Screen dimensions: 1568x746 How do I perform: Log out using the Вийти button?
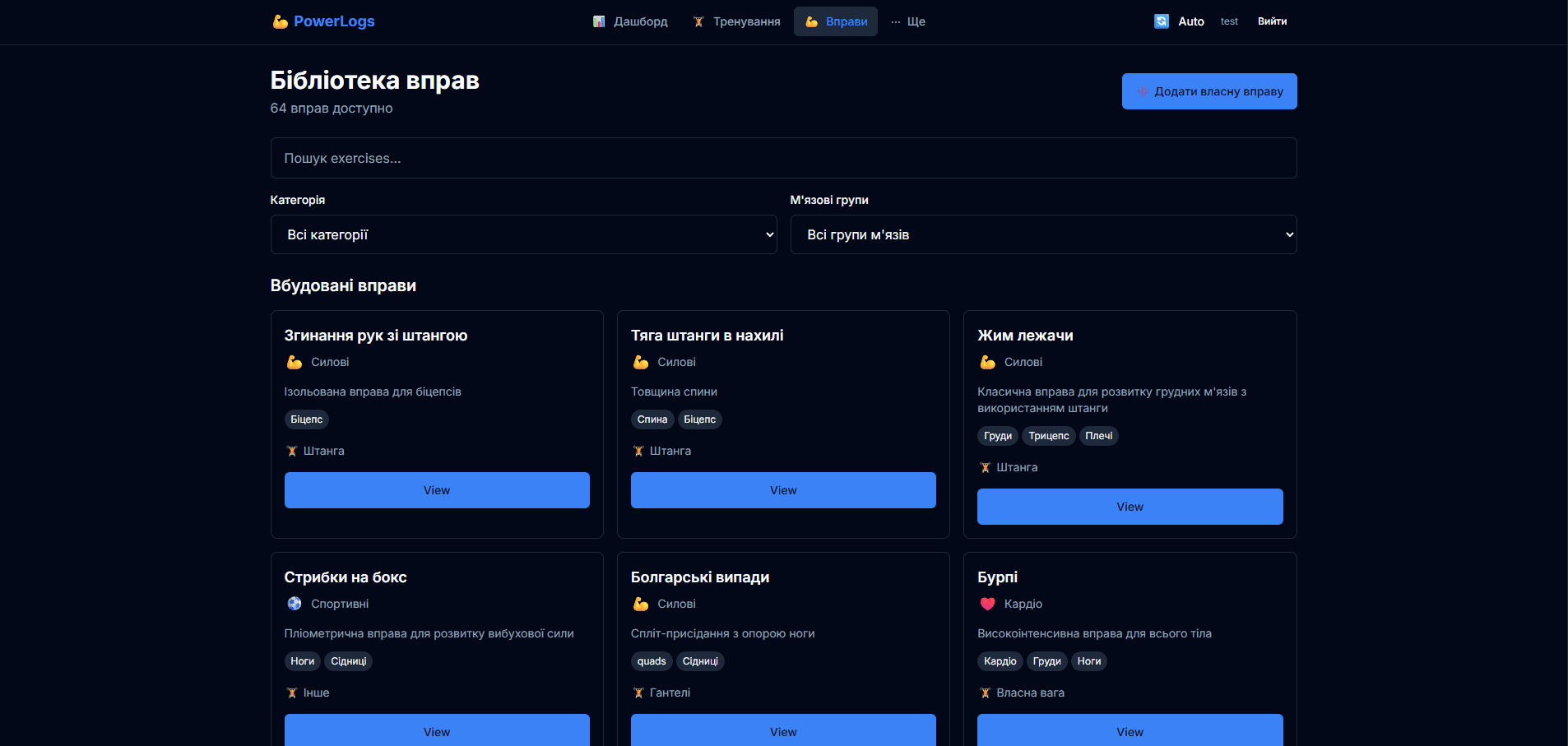click(x=1272, y=21)
